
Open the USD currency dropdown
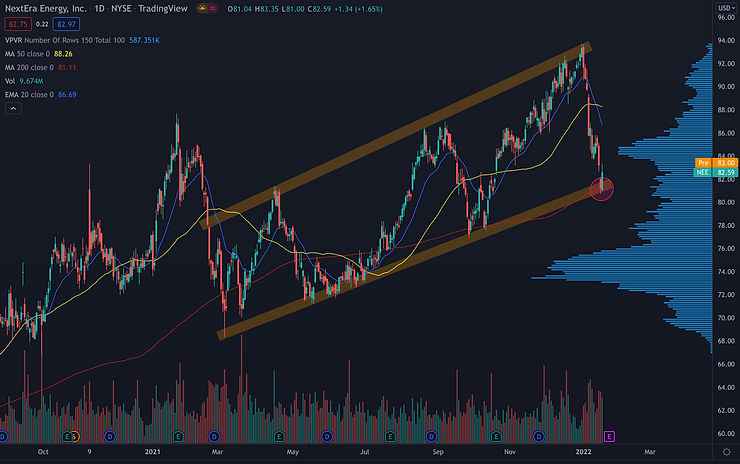click(726, 8)
